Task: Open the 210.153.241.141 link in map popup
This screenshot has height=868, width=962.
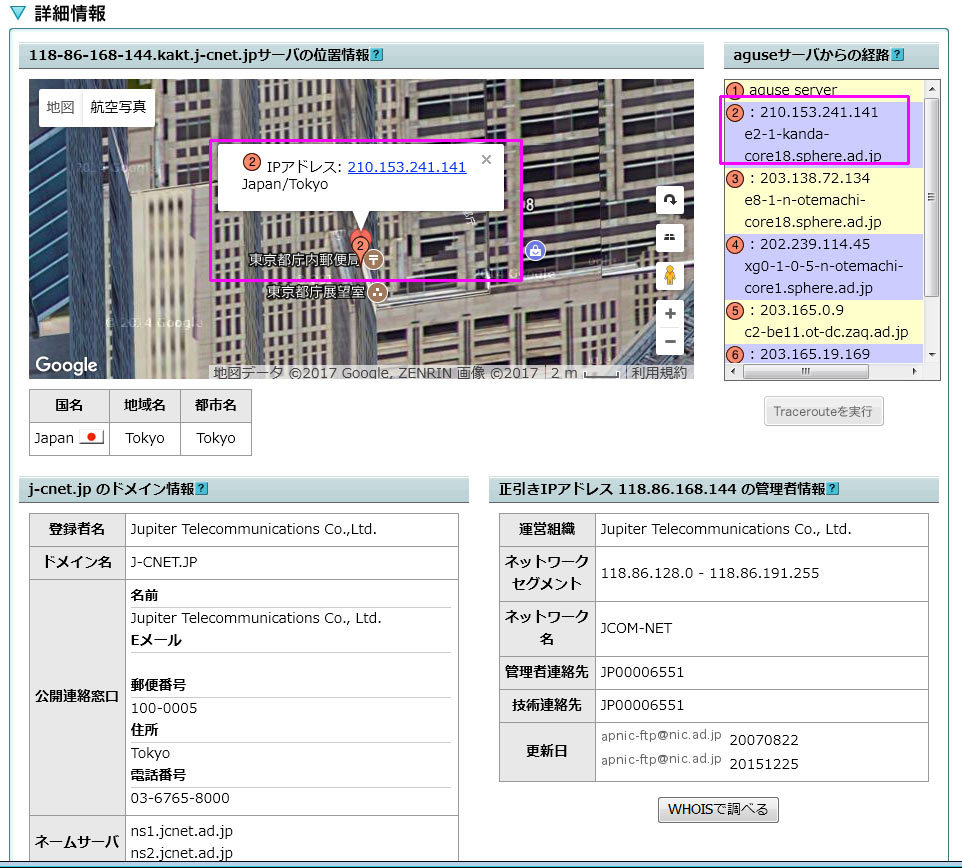Action: 407,167
